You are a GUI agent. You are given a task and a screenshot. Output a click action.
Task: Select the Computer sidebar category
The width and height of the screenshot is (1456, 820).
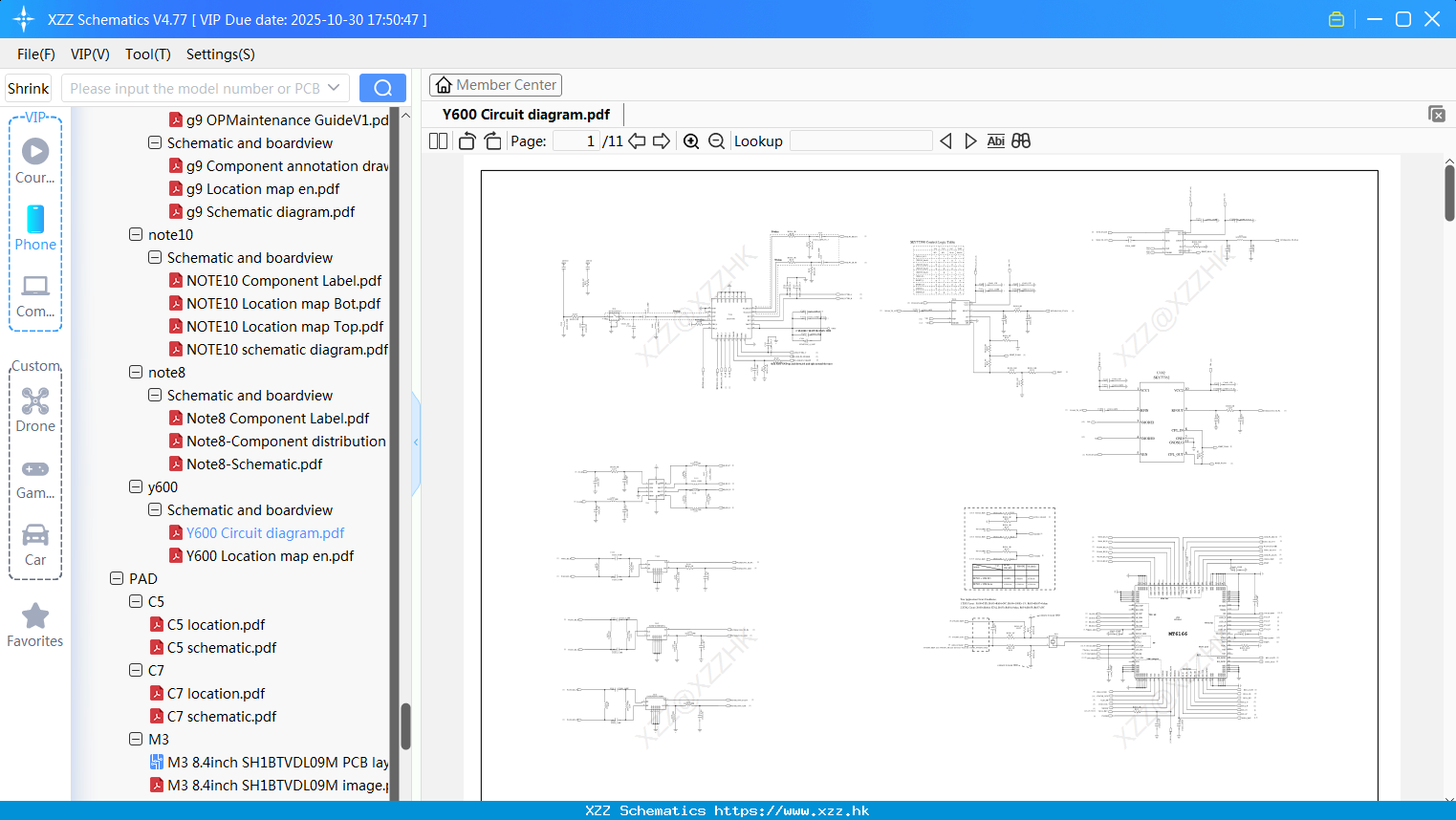[35, 294]
